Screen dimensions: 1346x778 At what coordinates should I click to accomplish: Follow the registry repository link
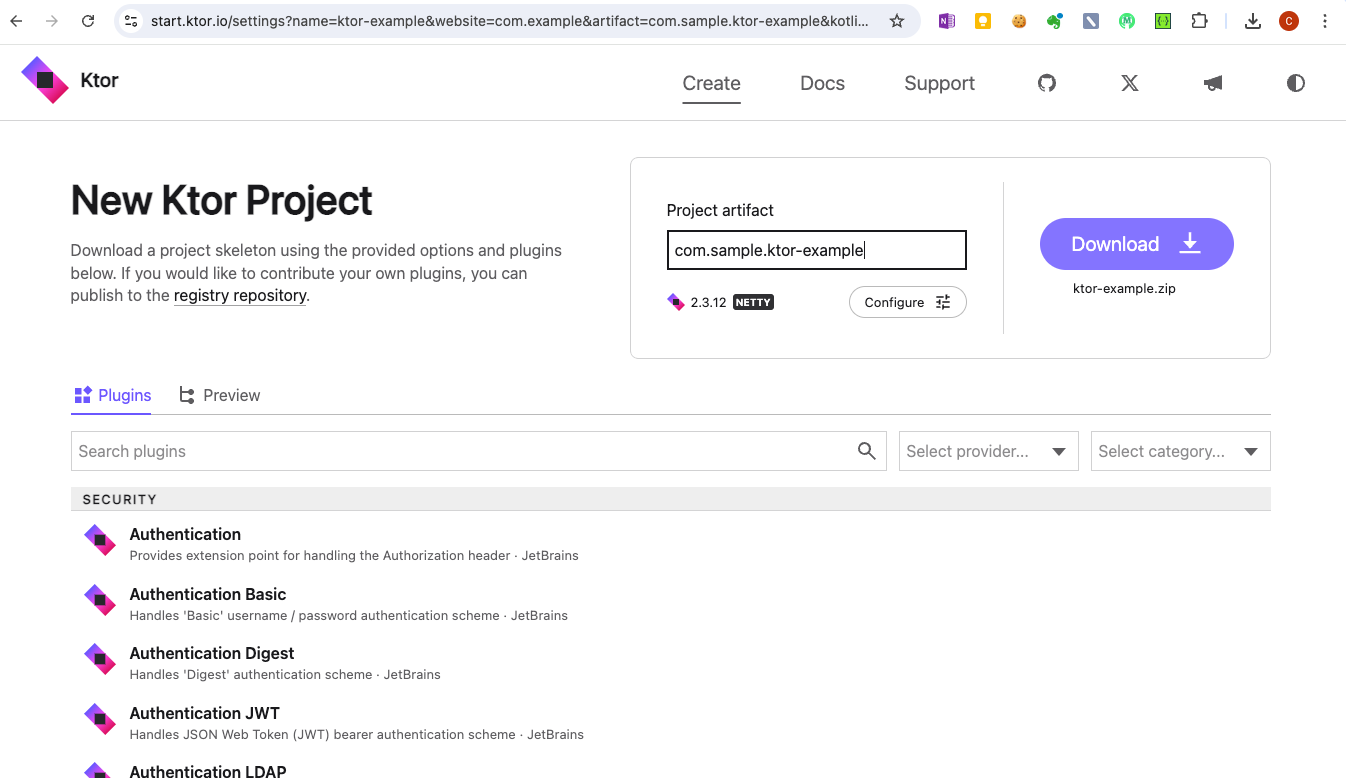click(x=240, y=296)
